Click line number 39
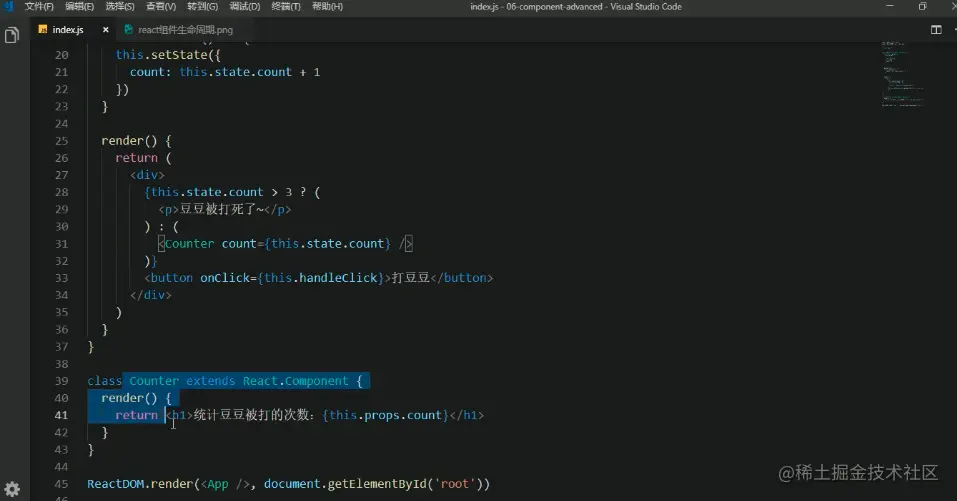 point(62,381)
